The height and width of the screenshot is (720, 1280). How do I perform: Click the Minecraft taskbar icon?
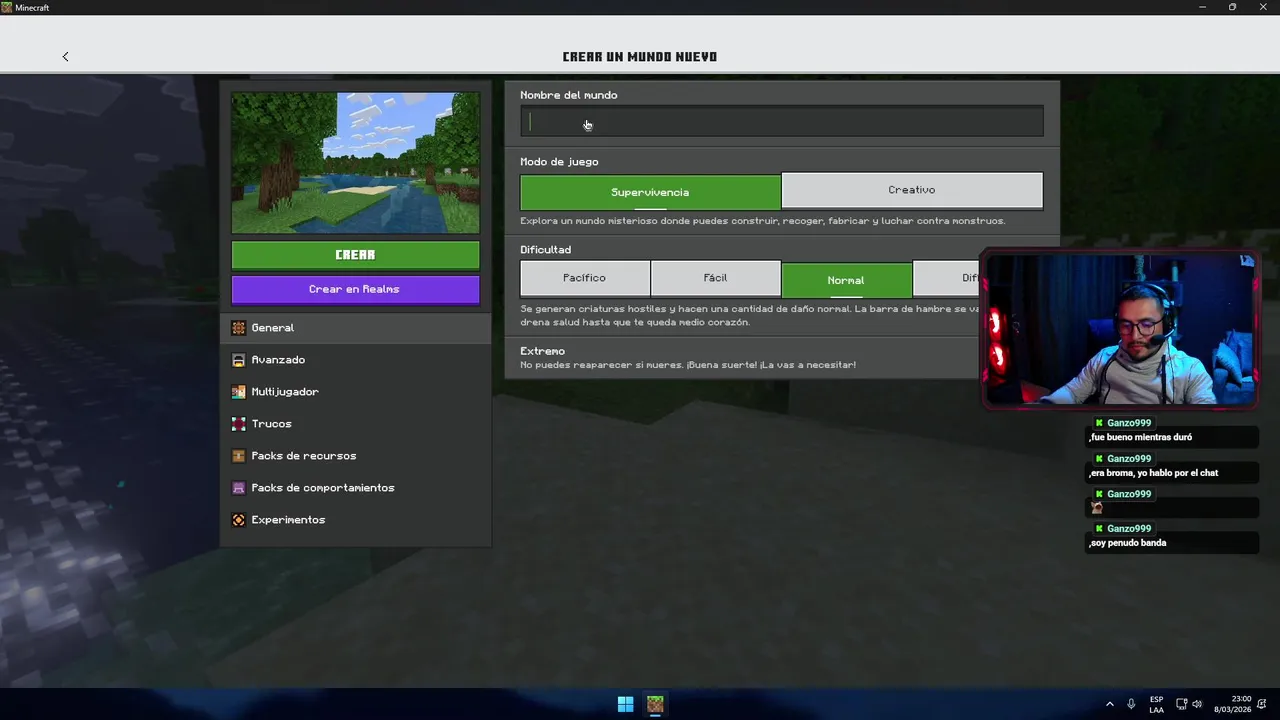(655, 704)
